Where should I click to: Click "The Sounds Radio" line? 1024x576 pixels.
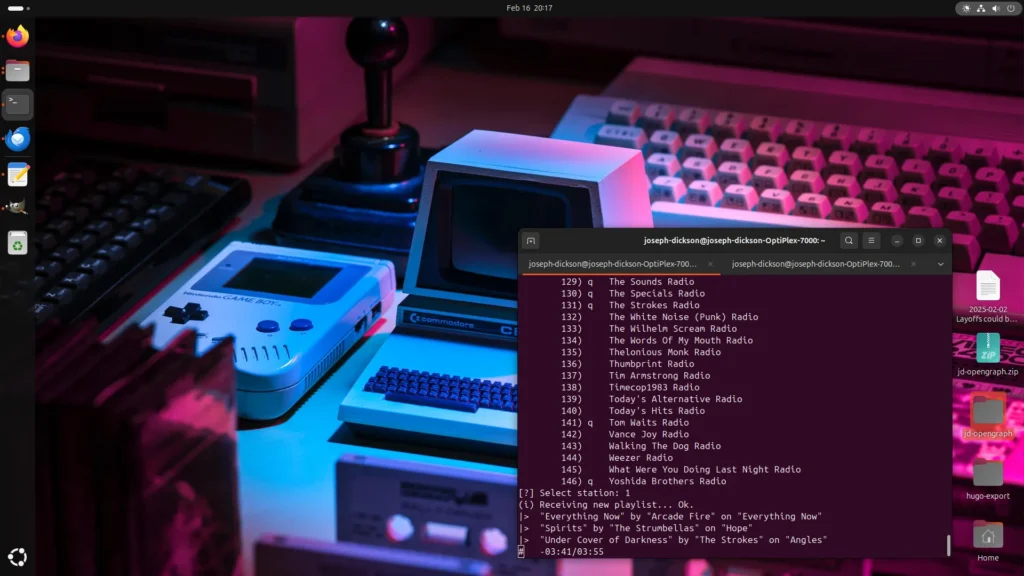(651, 281)
